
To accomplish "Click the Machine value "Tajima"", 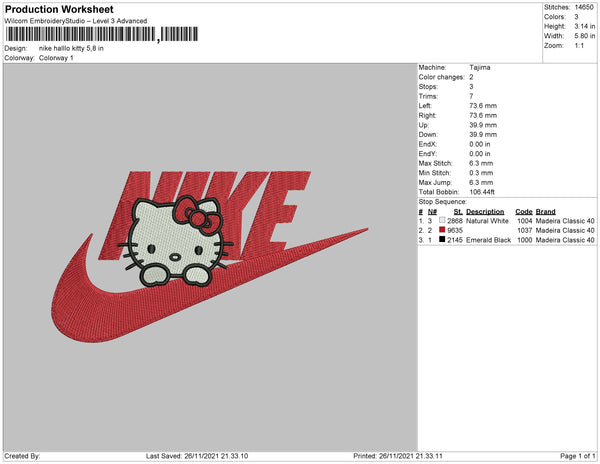I will tap(480, 67).
